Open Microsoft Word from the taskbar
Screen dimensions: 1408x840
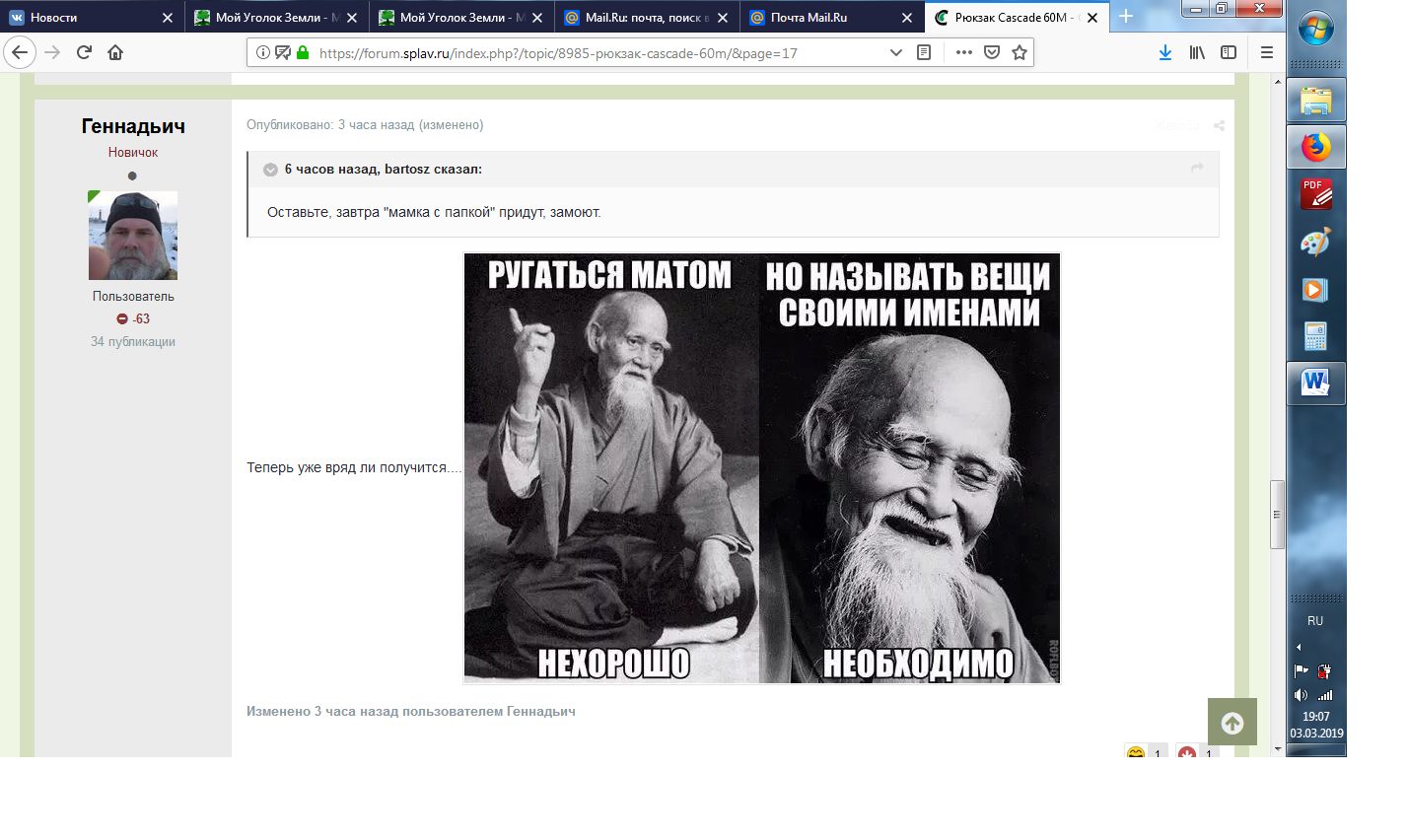(1315, 383)
